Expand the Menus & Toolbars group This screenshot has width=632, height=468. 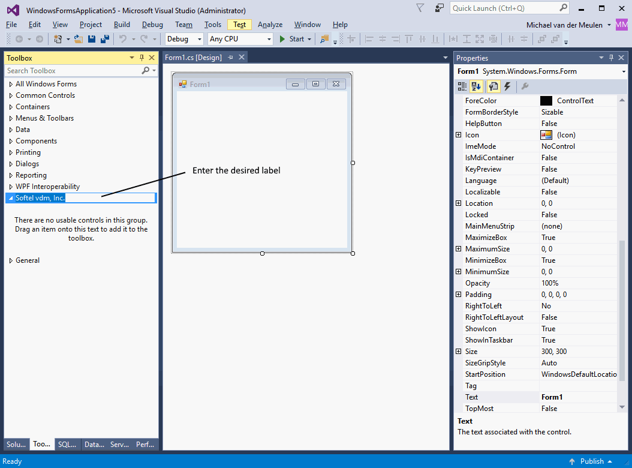(x=11, y=119)
